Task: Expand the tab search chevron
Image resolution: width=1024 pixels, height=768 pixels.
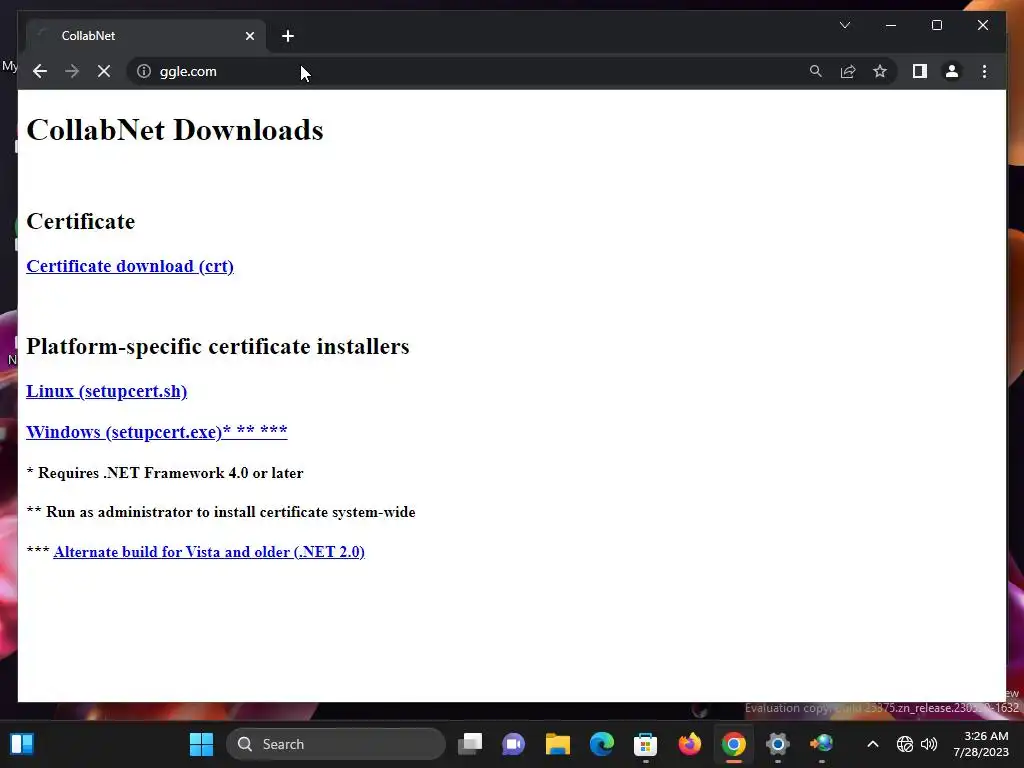Action: tap(844, 25)
